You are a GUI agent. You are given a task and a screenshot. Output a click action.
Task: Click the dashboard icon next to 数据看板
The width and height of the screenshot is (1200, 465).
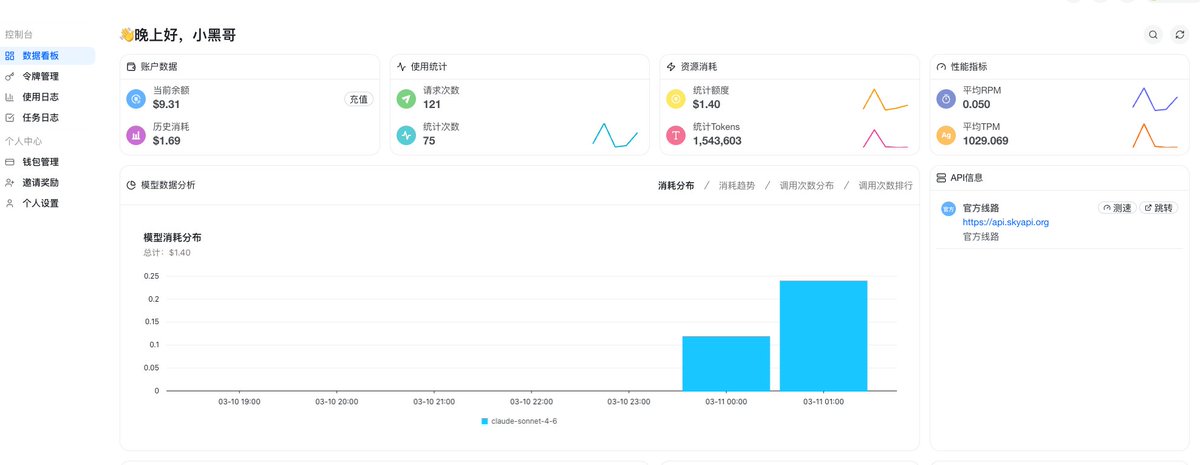pyautogui.click(x=10, y=56)
